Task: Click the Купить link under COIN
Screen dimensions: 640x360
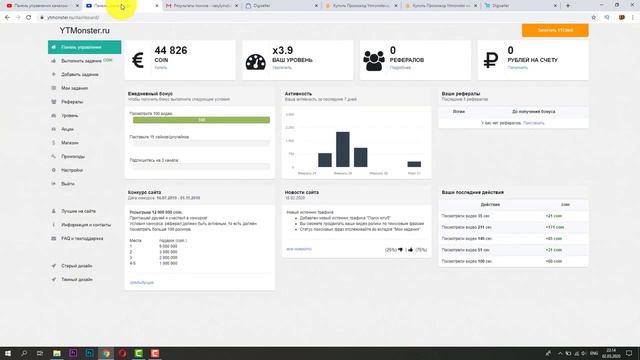Action: click(x=161, y=68)
